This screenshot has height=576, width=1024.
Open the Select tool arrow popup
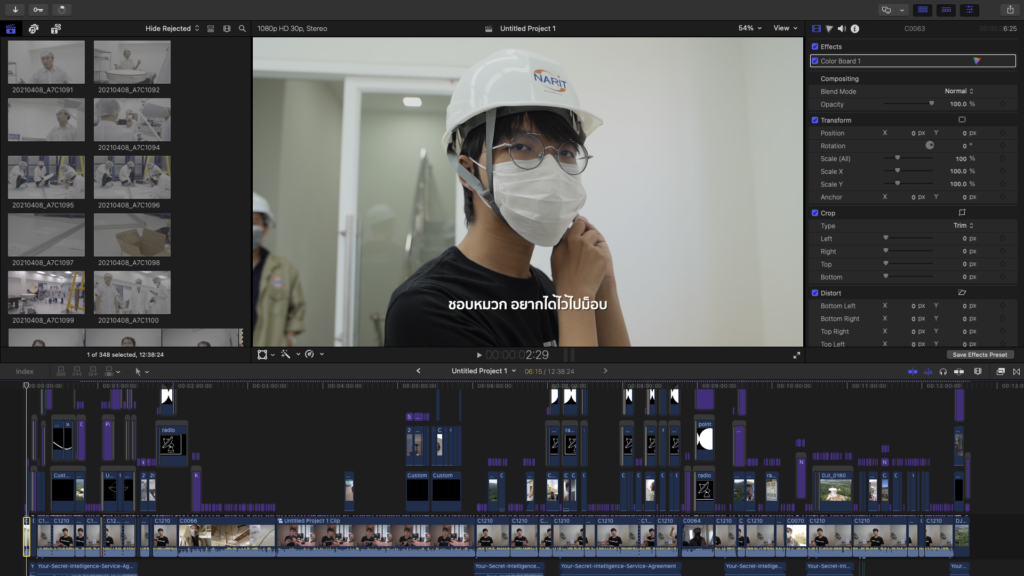click(x=142, y=372)
